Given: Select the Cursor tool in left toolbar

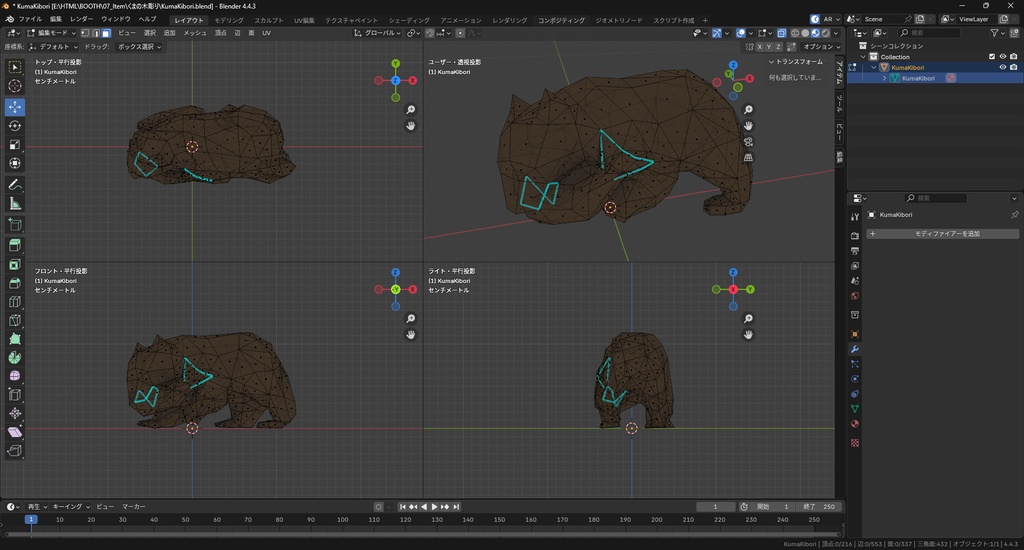Looking at the screenshot, I should 15,86.
